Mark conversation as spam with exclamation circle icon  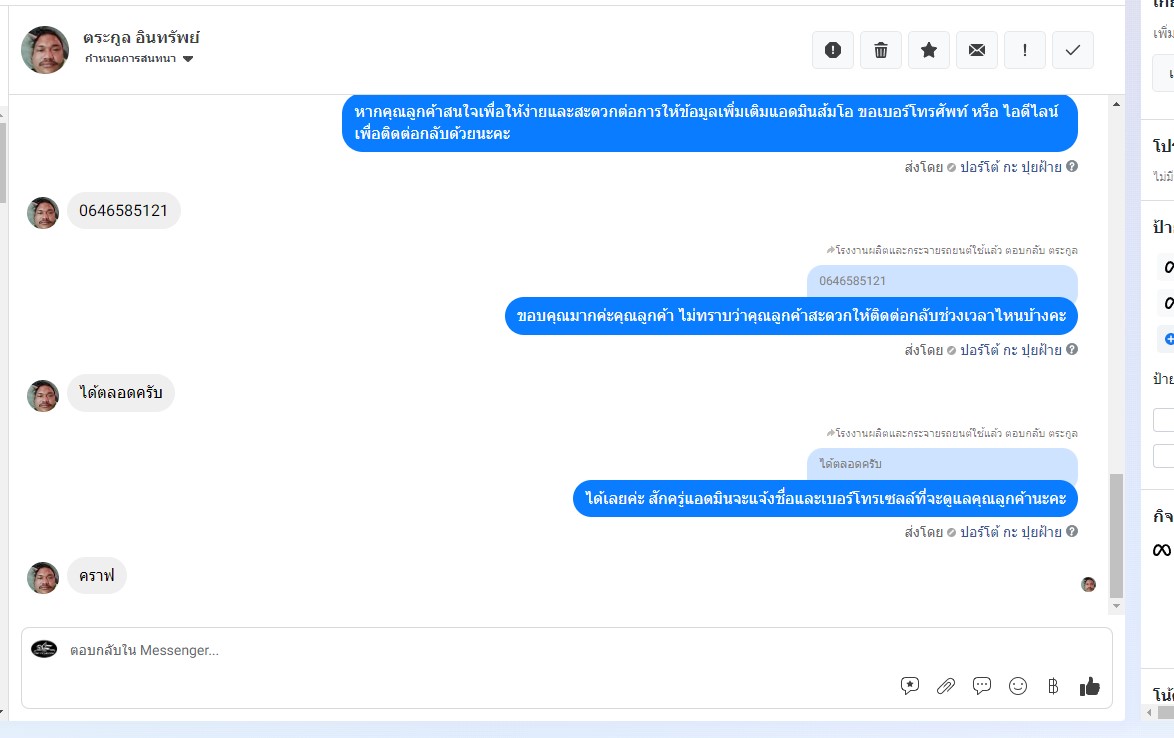click(x=833, y=50)
